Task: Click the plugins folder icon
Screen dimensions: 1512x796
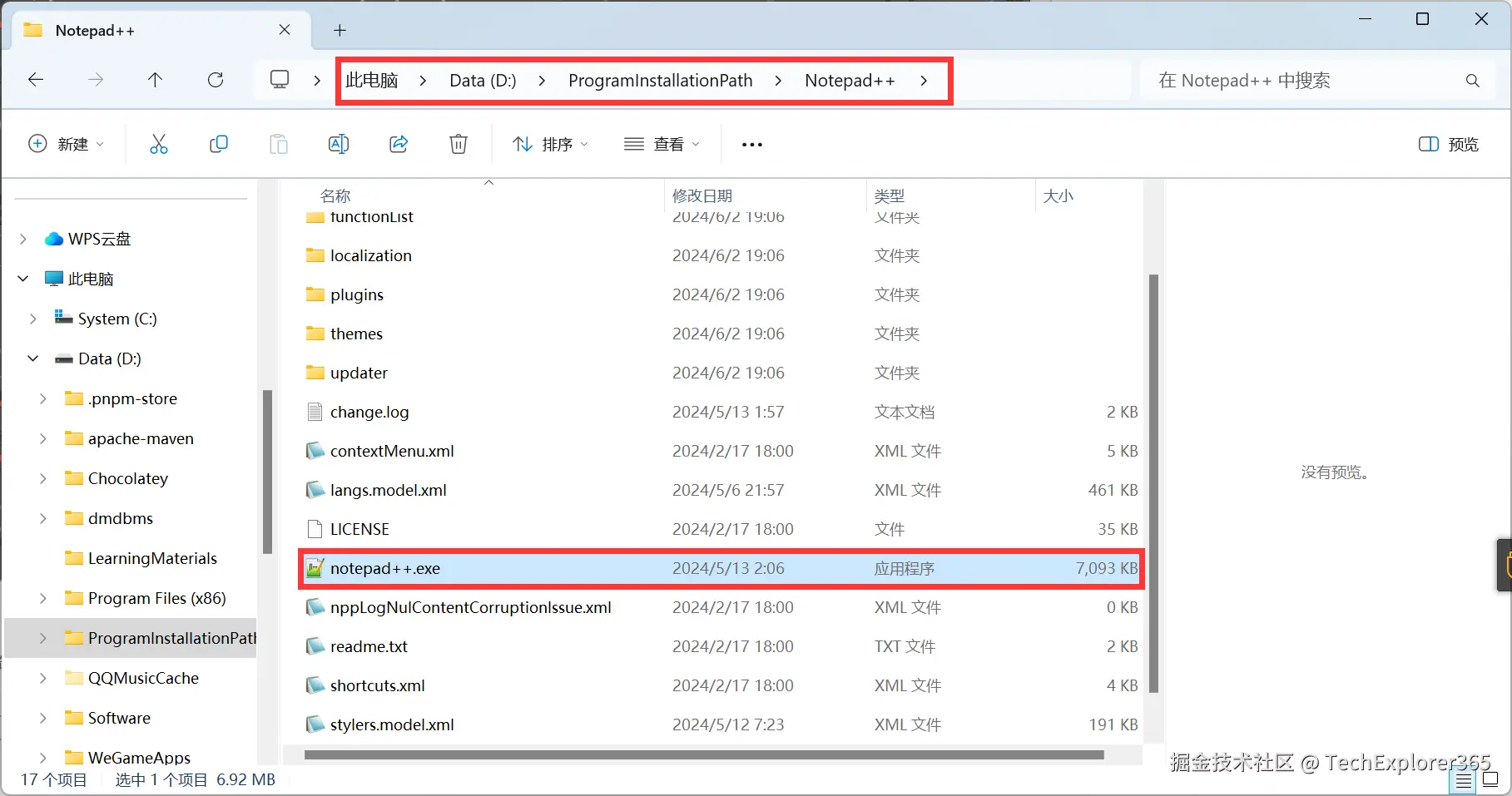Action: 315,294
